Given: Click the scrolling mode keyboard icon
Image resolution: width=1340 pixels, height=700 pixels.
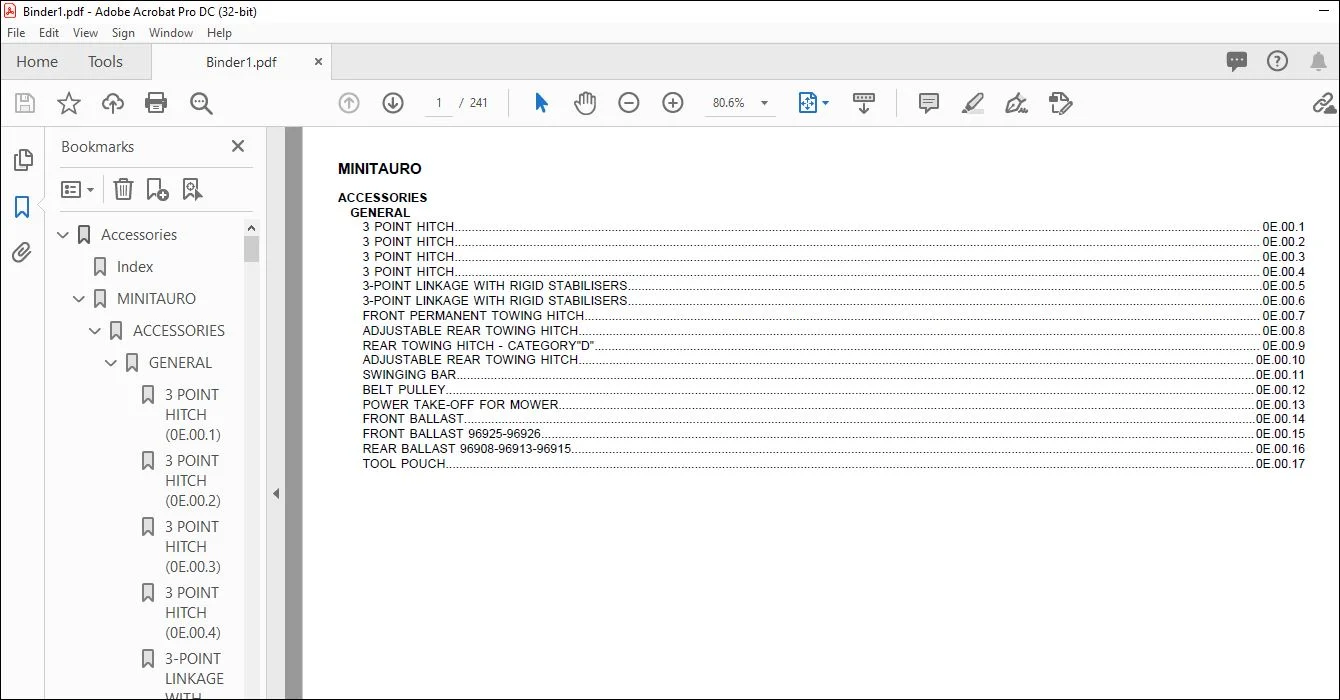Looking at the screenshot, I should pyautogui.click(x=864, y=103).
